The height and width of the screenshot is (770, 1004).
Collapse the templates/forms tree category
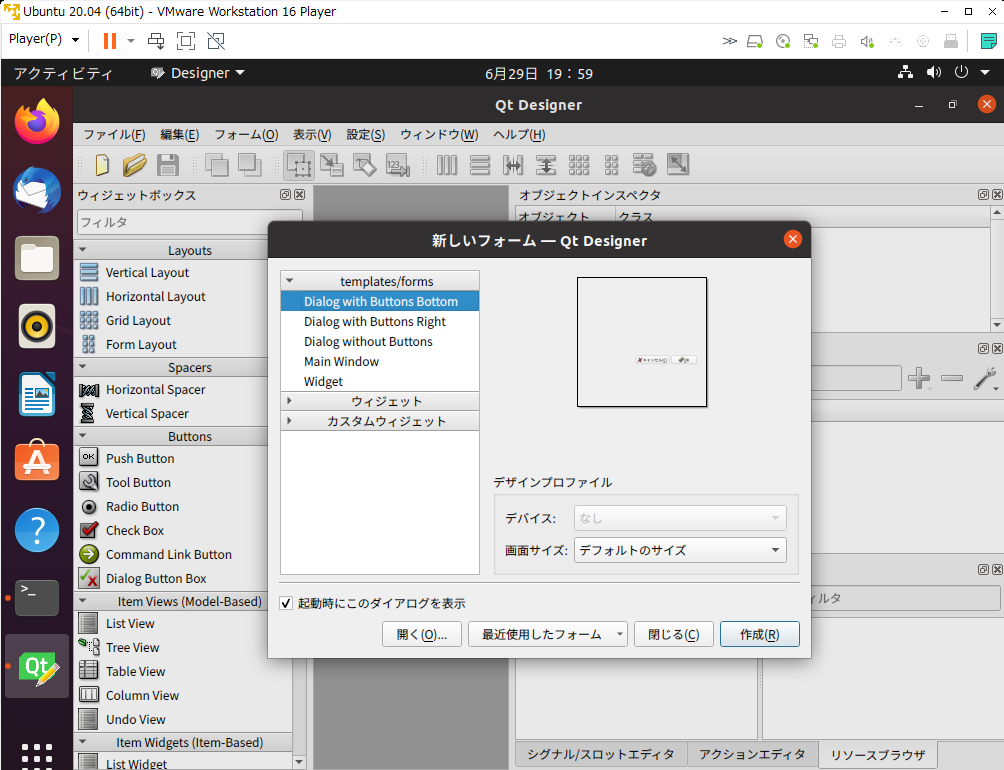[289, 280]
